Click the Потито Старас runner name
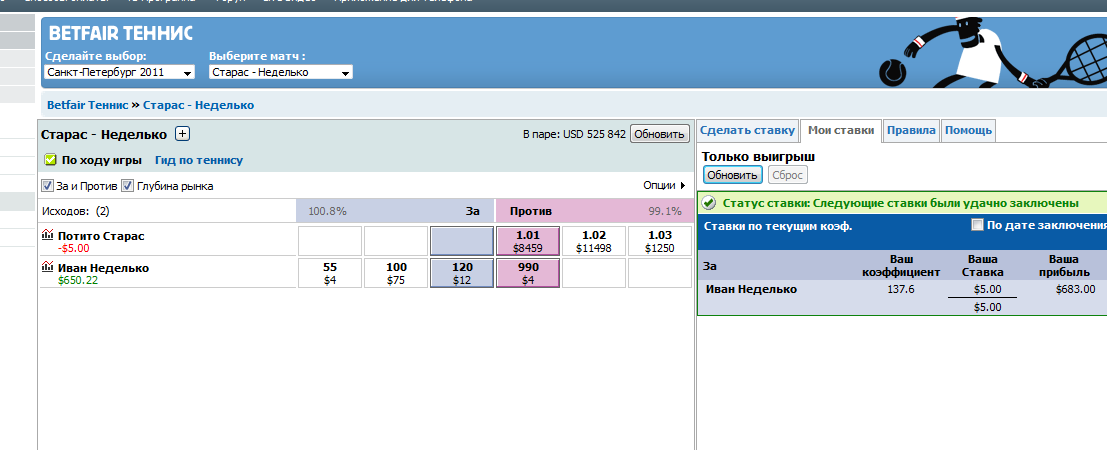 [x=101, y=236]
